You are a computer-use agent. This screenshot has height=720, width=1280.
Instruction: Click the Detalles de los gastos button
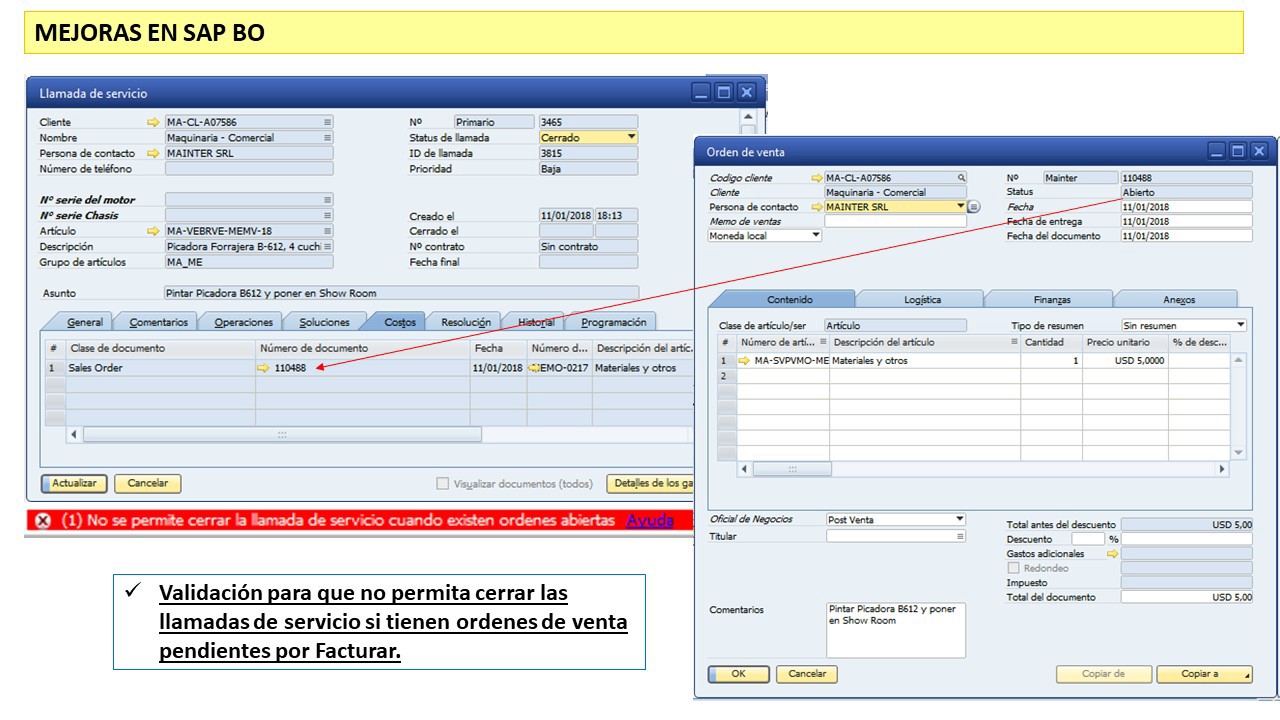point(650,483)
